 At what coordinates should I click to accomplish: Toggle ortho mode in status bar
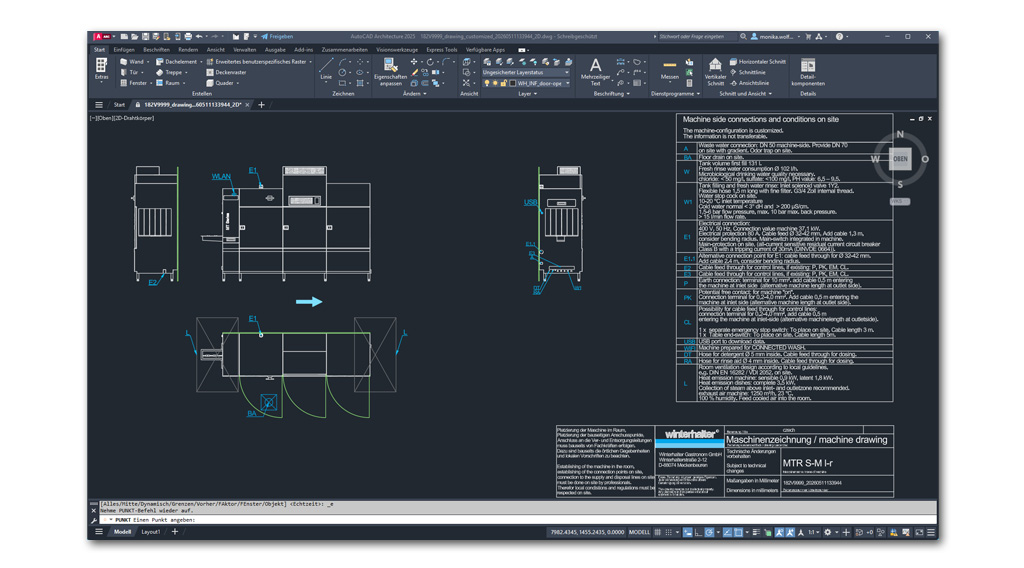(x=697, y=532)
